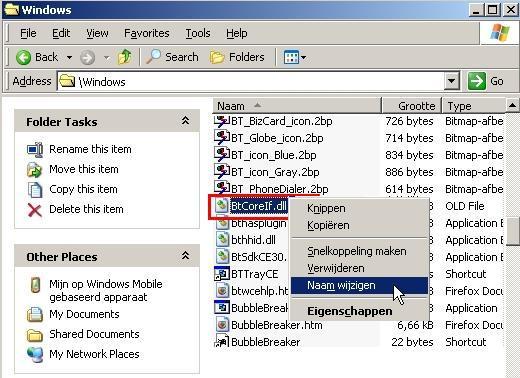Open the Edit menu
Viewport: 520px width, 378px height.
coord(61,33)
